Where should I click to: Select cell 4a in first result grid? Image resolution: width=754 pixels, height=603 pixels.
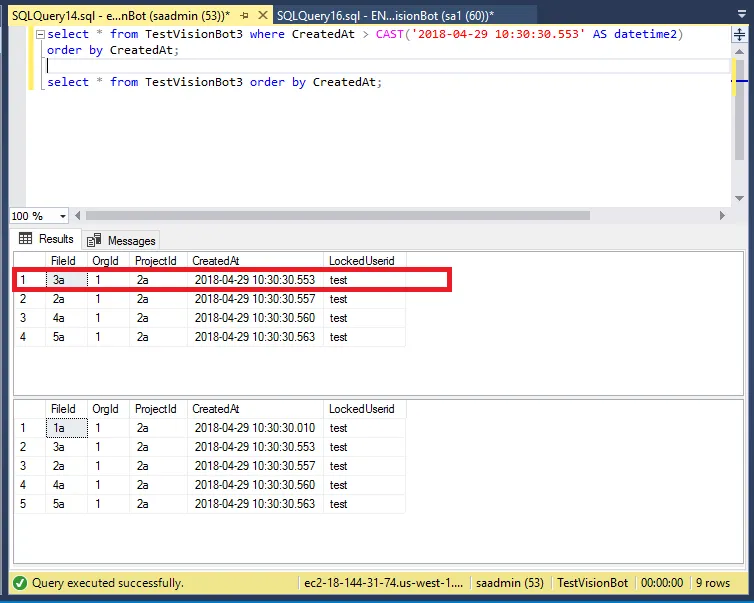pos(66,318)
